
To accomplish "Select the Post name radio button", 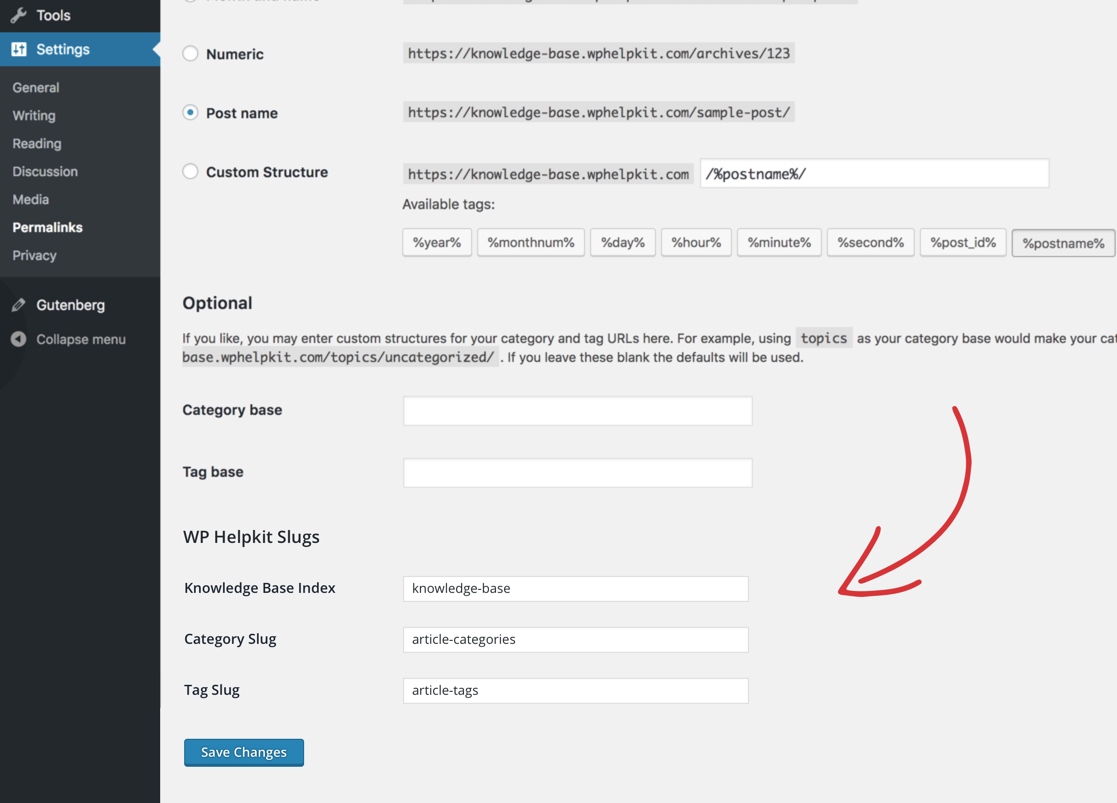I will [x=190, y=113].
